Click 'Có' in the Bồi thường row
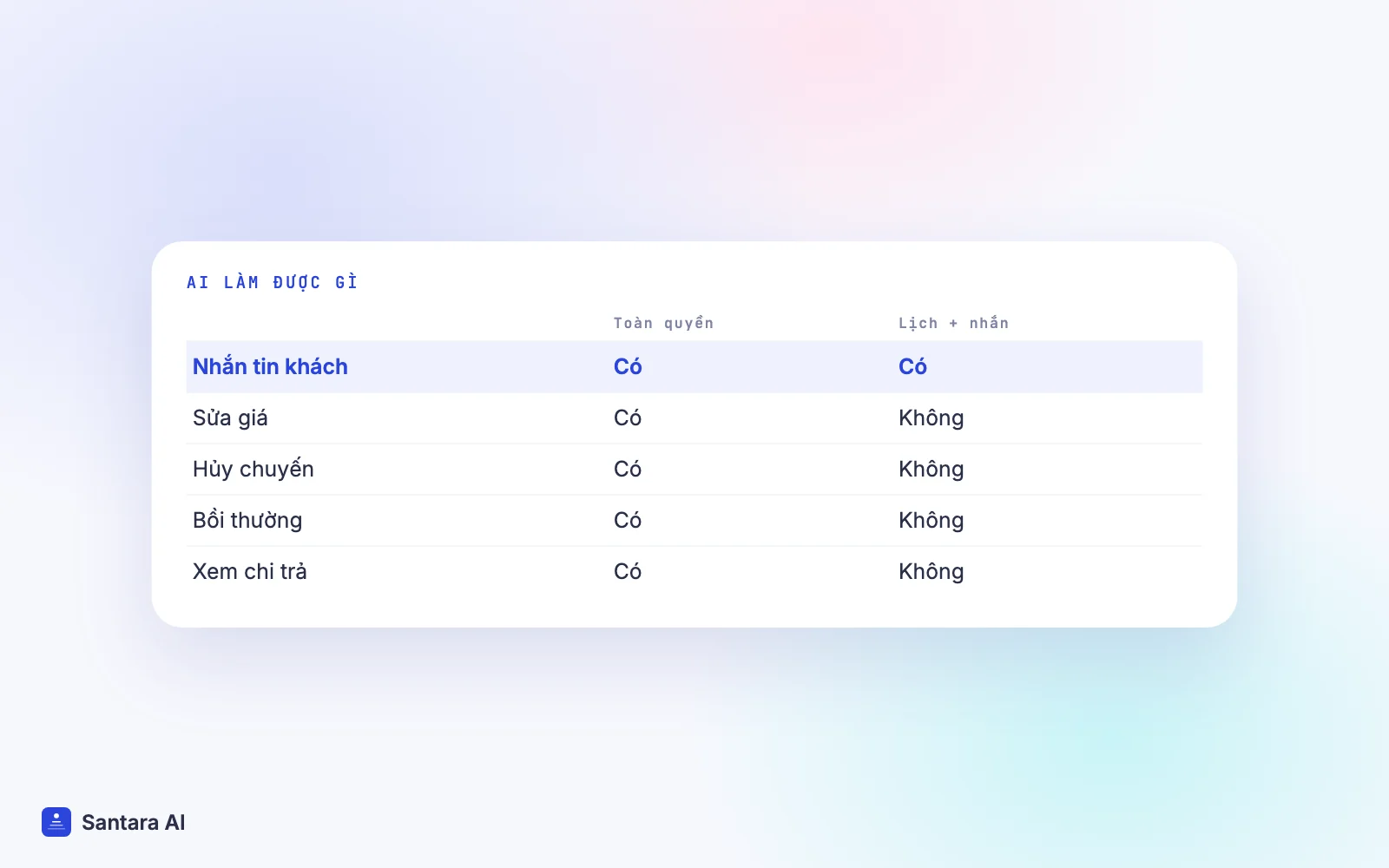Image resolution: width=1389 pixels, height=868 pixels. 628,520
